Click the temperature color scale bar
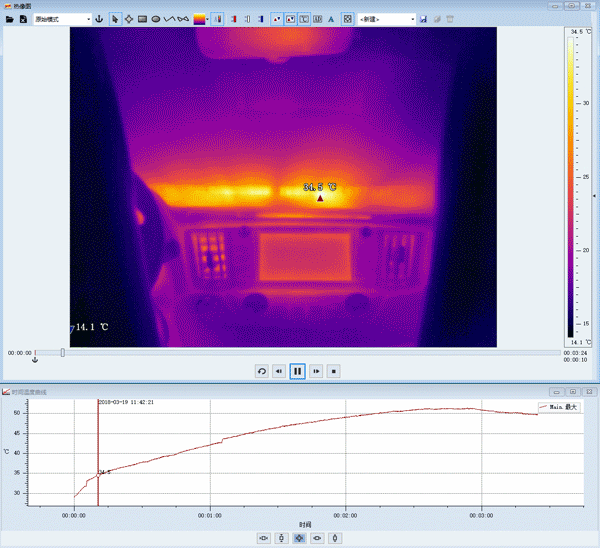Screen dimensions: 600x548 coord(571,188)
